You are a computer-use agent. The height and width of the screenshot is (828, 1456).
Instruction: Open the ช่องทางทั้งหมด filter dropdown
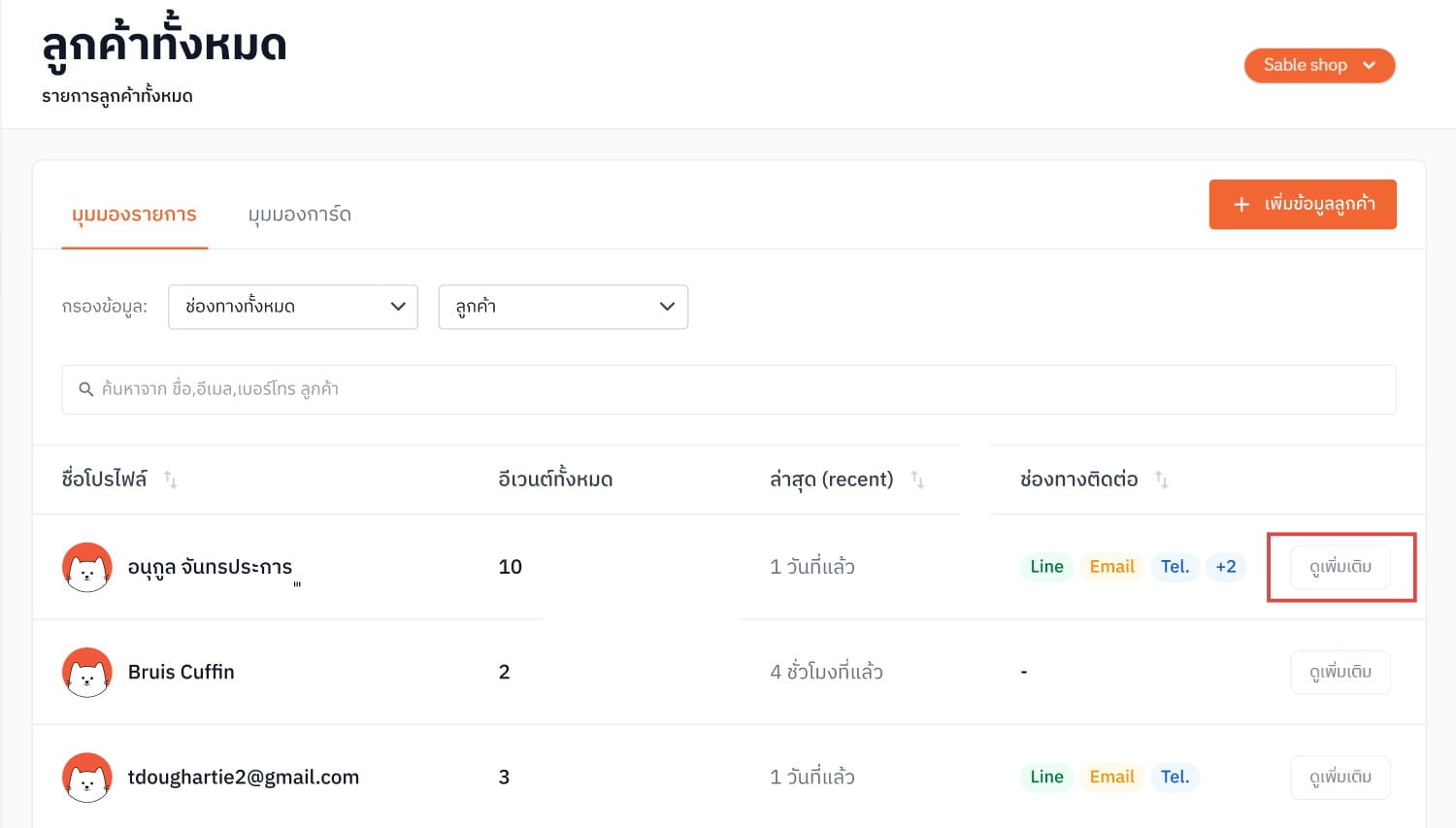pos(293,307)
